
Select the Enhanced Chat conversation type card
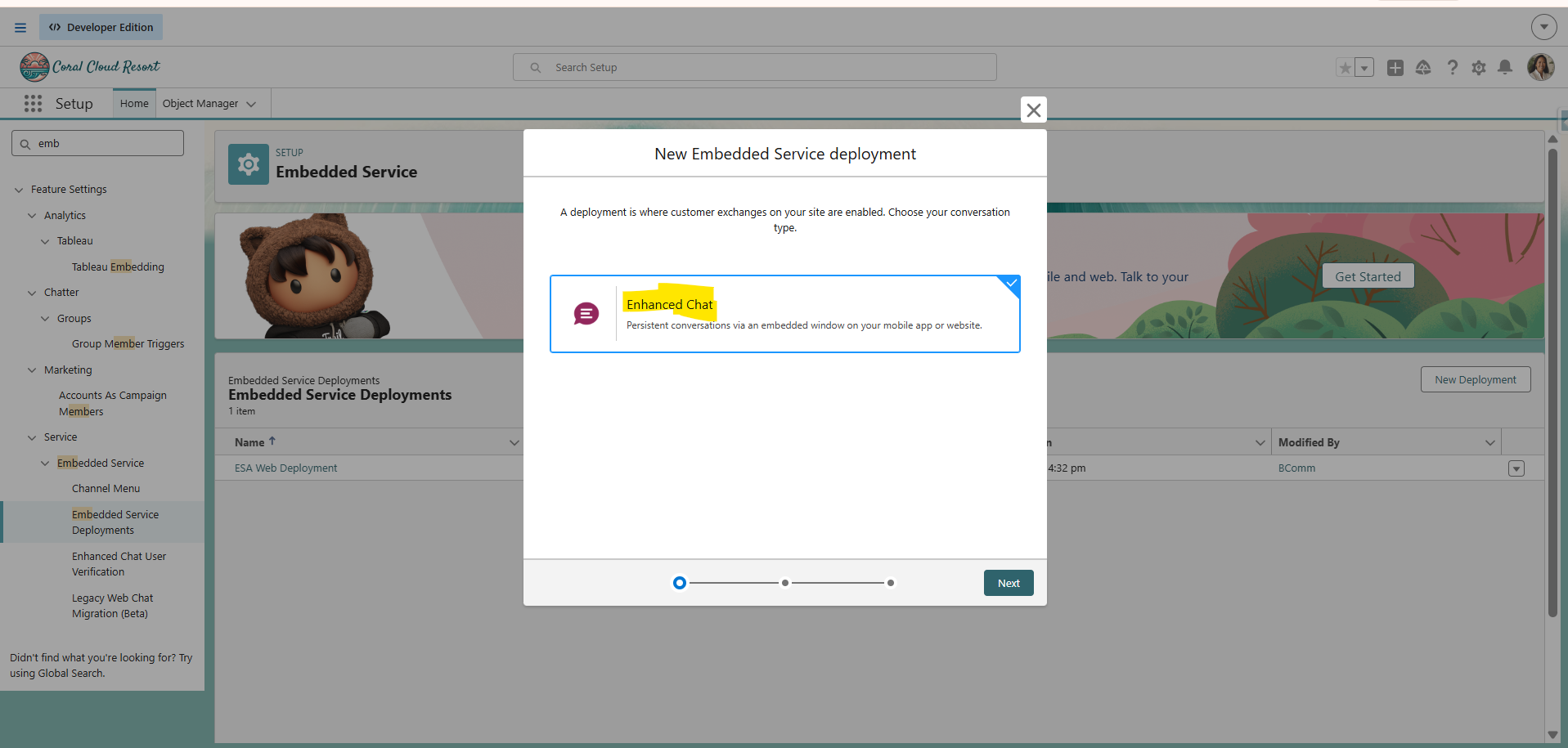[785, 314]
